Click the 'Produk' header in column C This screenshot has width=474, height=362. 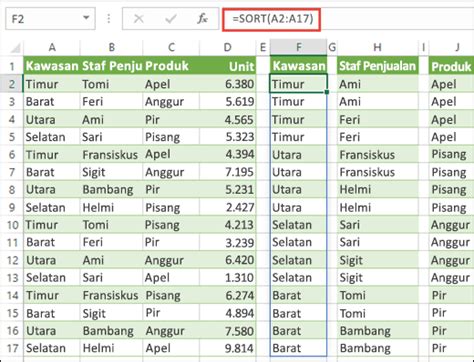(171, 66)
